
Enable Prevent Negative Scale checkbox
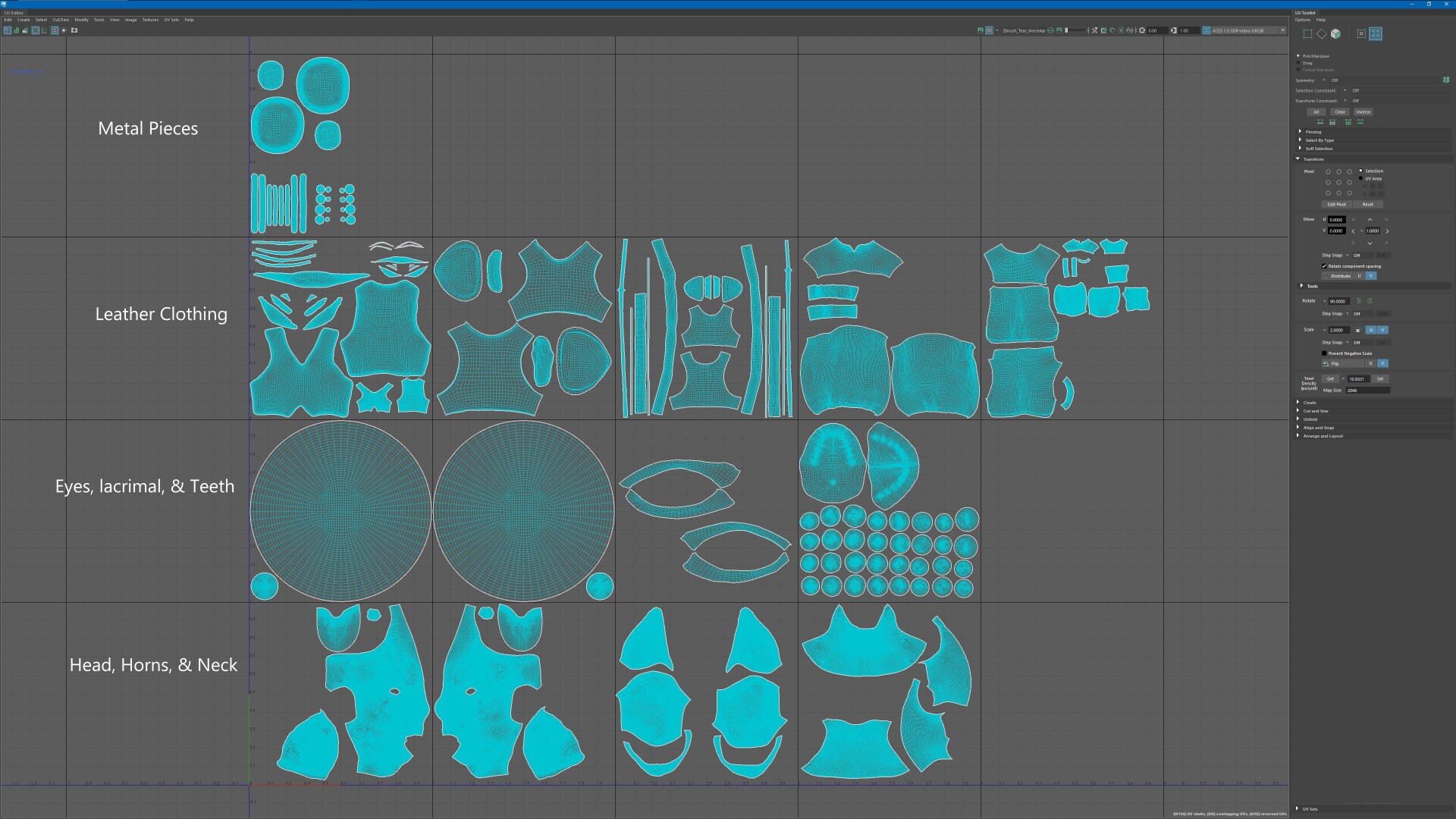1324,353
